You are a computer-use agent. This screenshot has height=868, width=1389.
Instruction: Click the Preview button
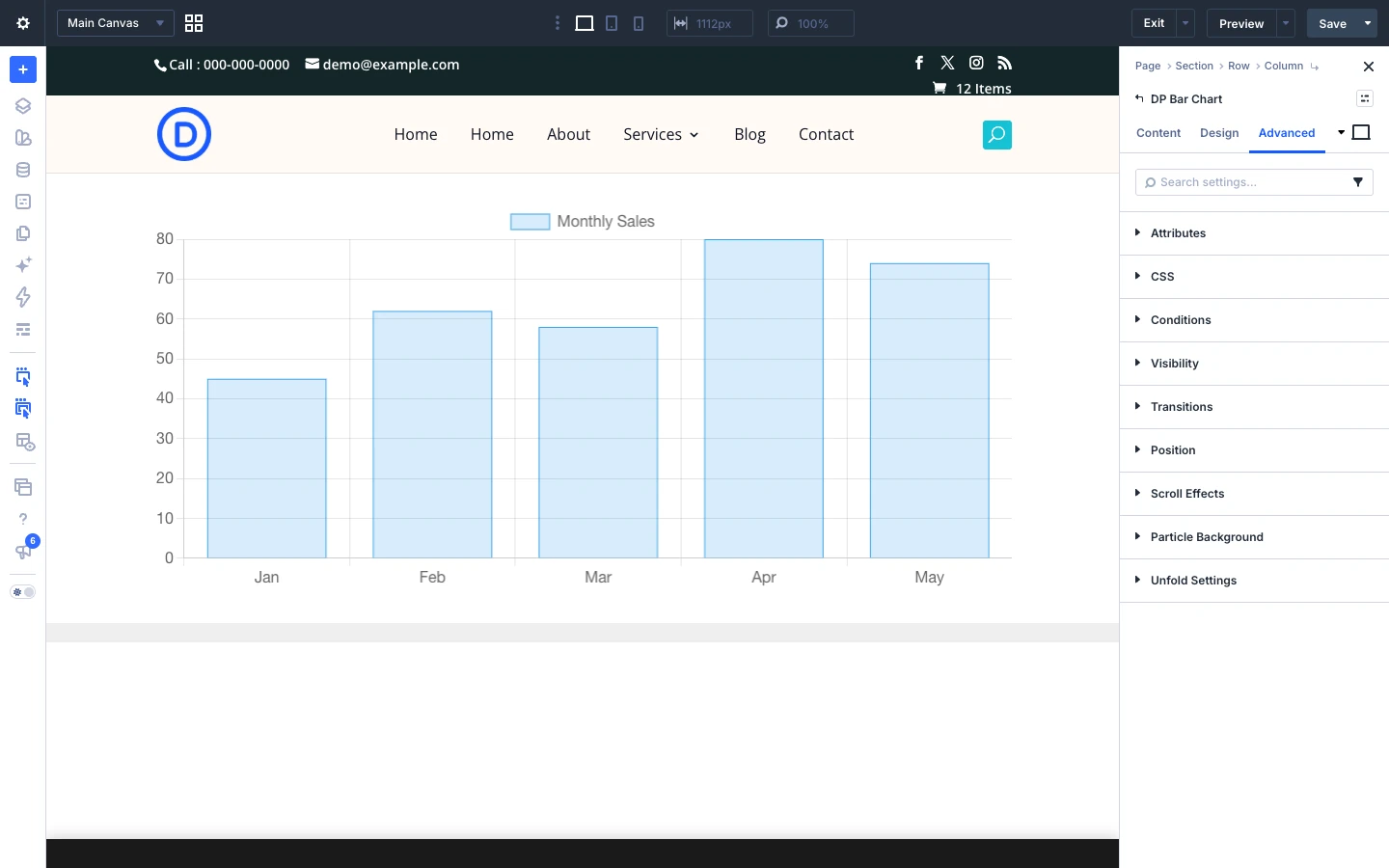pyautogui.click(x=1241, y=23)
